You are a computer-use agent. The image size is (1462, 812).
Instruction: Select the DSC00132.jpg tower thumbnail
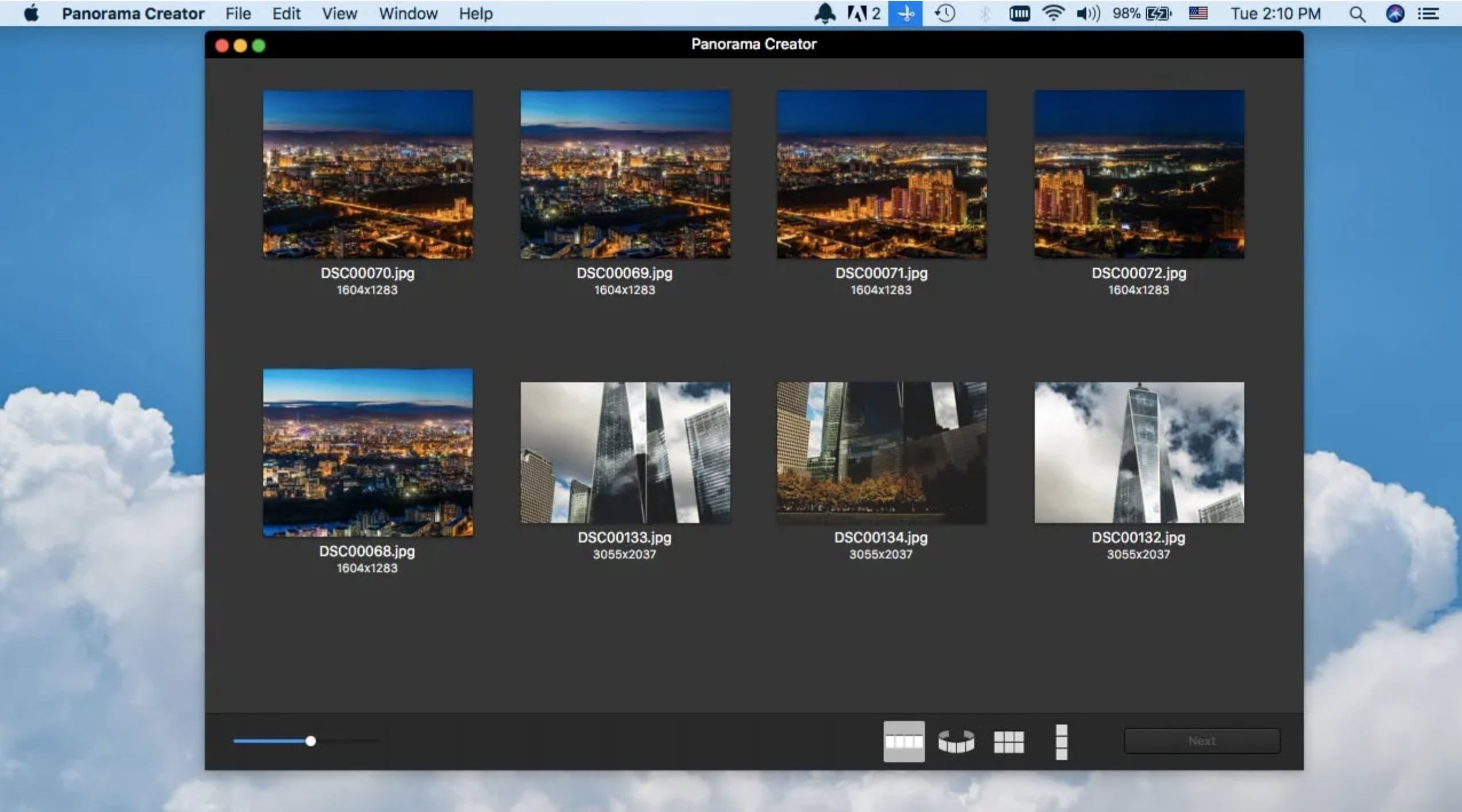click(x=1139, y=453)
